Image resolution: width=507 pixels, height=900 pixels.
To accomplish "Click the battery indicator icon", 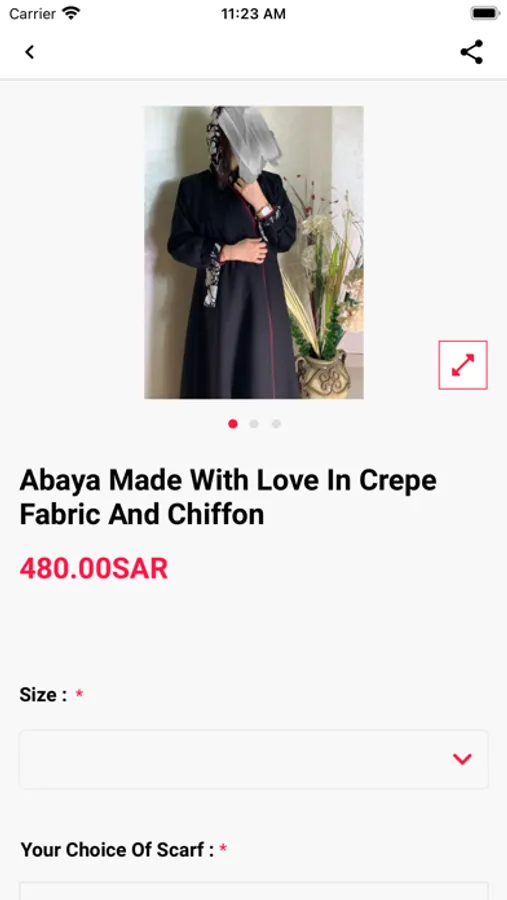I will click(x=485, y=13).
